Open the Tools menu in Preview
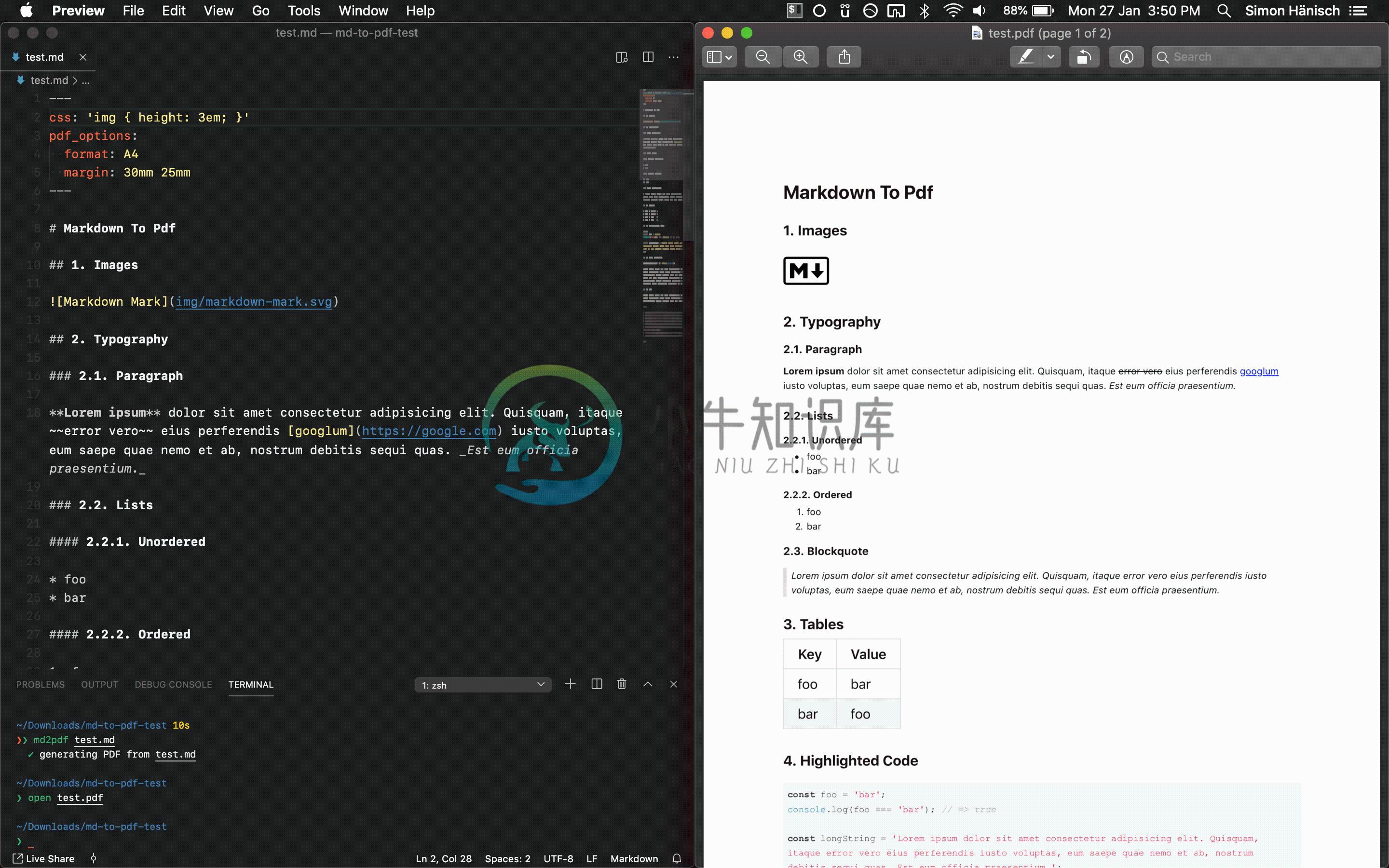The height and width of the screenshot is (868, 1389). click(x=304, y=10)
